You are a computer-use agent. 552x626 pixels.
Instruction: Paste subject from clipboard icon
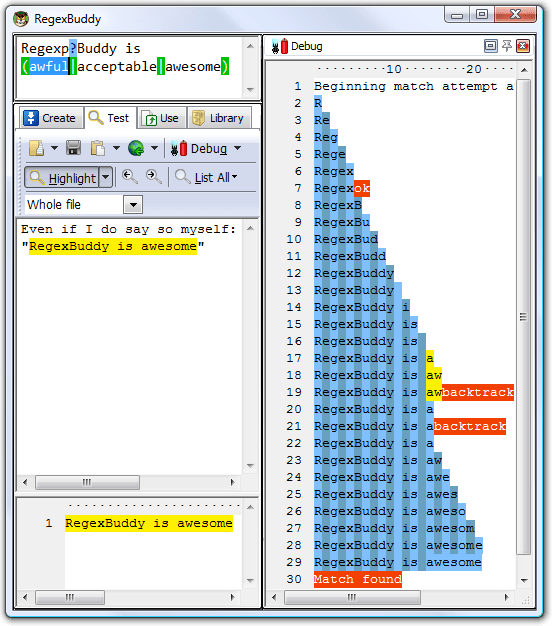[x=98, y=148]
